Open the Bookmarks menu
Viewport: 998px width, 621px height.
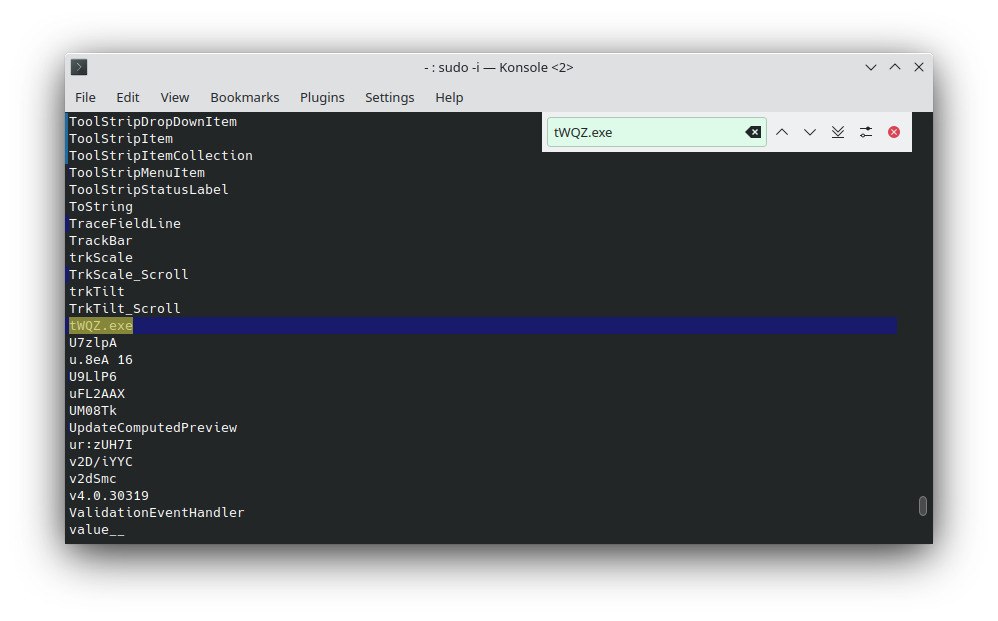click(x=244, y=97)
